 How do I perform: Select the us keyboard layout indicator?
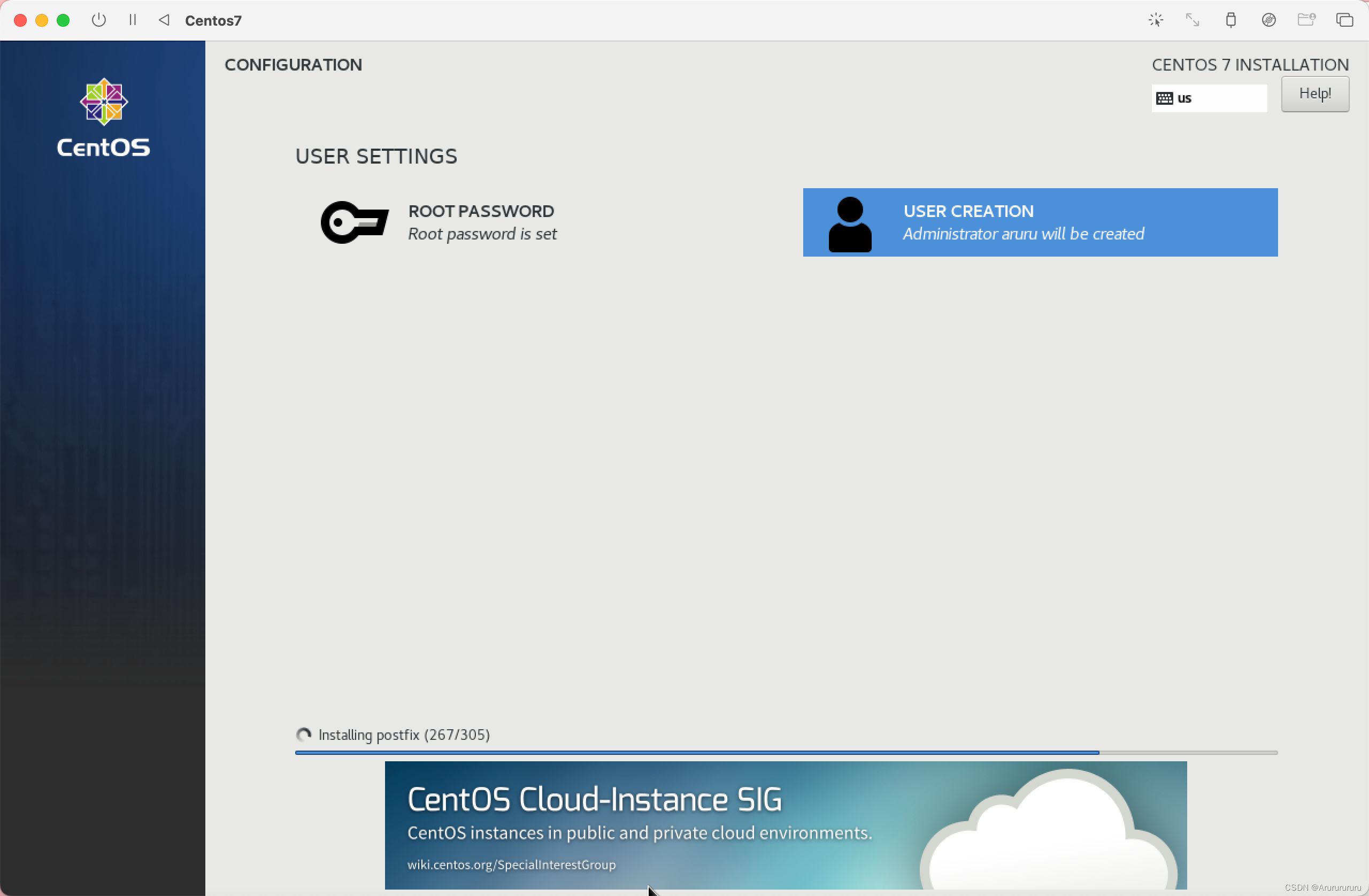pyautogui.click(x=1209, y=98)
